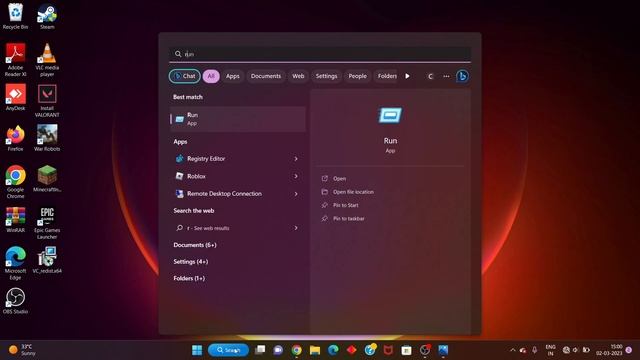640x360 pixels.
Task: Select the Apps filter tab
Action: [x=233, y=76]
